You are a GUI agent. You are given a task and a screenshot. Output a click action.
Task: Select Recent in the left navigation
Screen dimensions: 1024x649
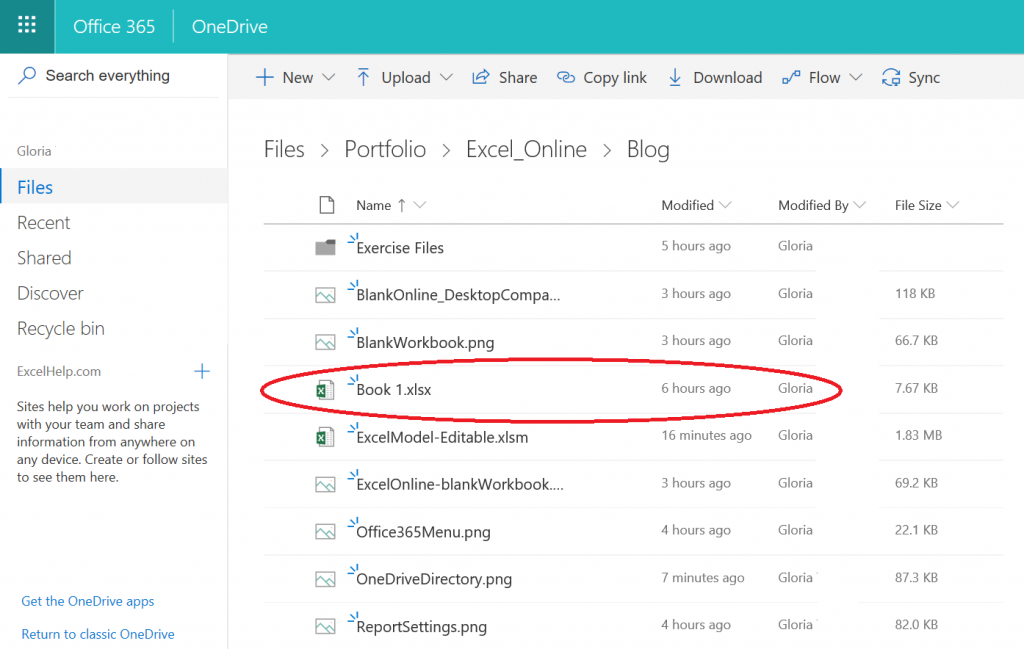point(44,223)
